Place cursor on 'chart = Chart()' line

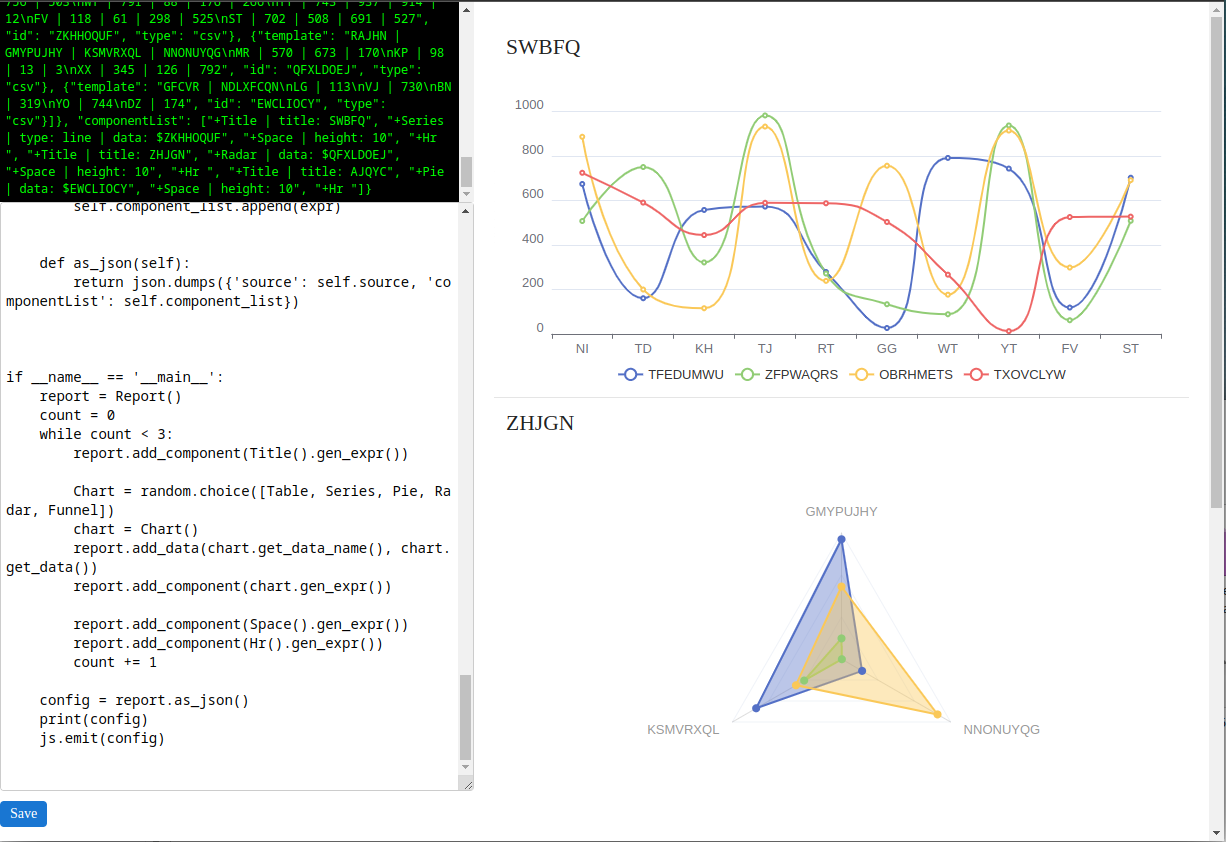[x=136, y=529]
